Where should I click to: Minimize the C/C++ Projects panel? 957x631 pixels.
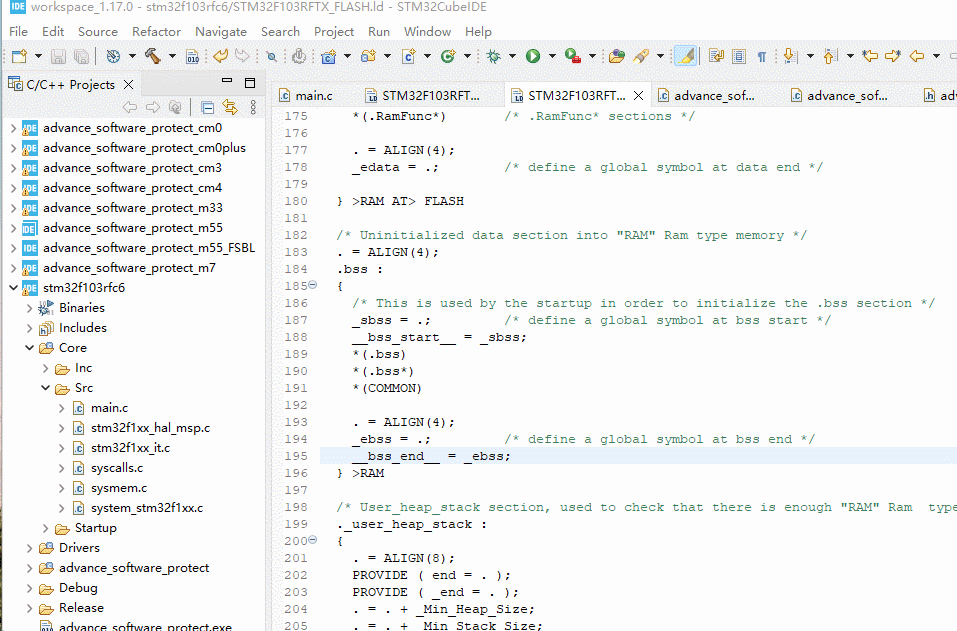point(227,81)
